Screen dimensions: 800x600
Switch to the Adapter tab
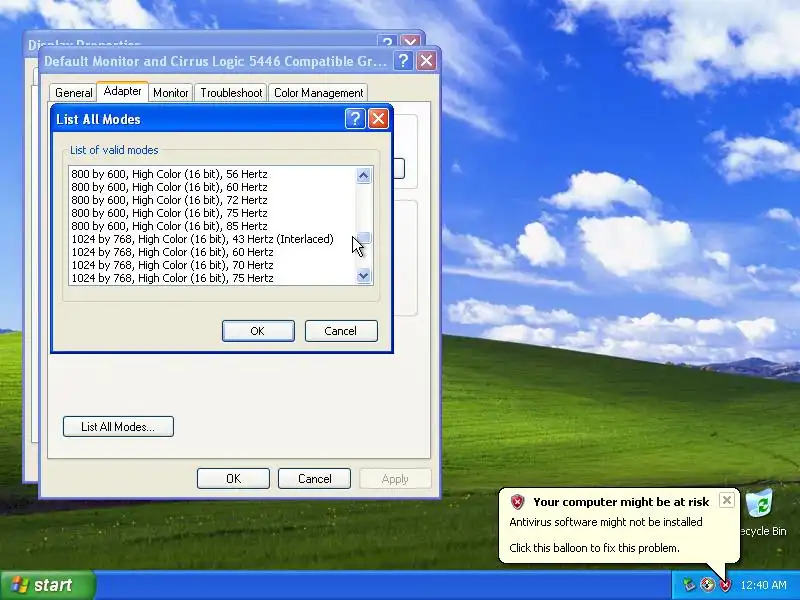click(122, 91)
